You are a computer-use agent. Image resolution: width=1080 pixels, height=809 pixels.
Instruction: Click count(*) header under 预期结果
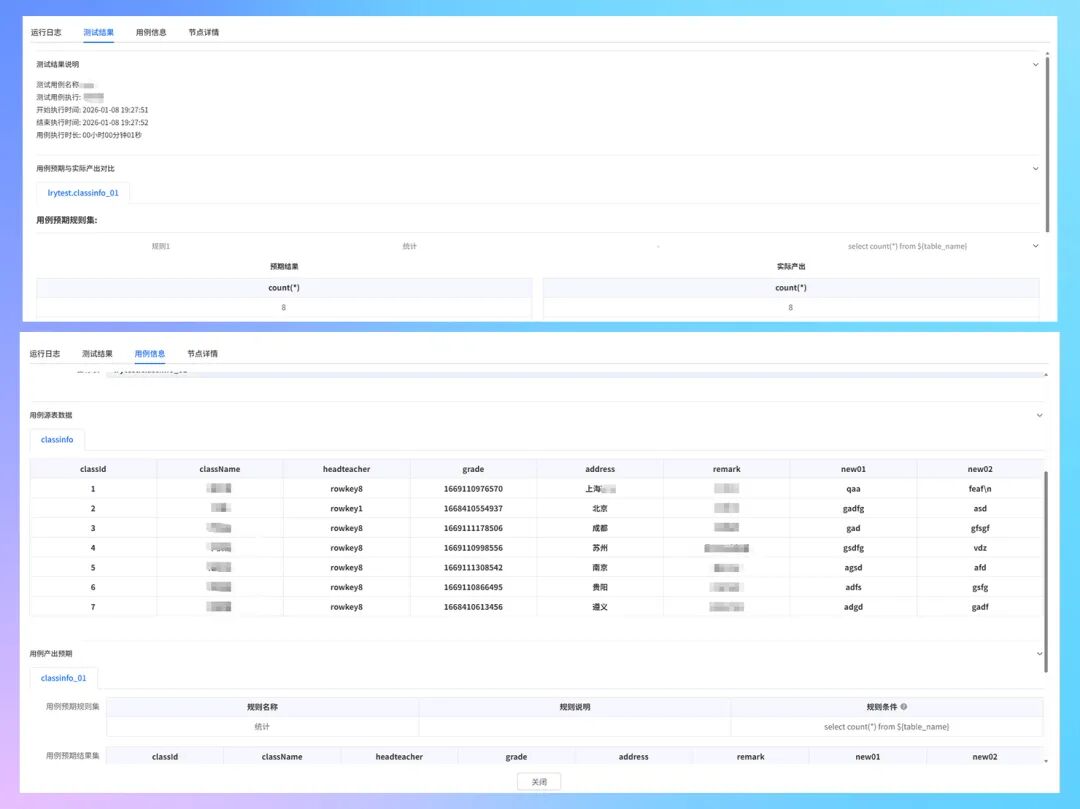pos(284,288)
